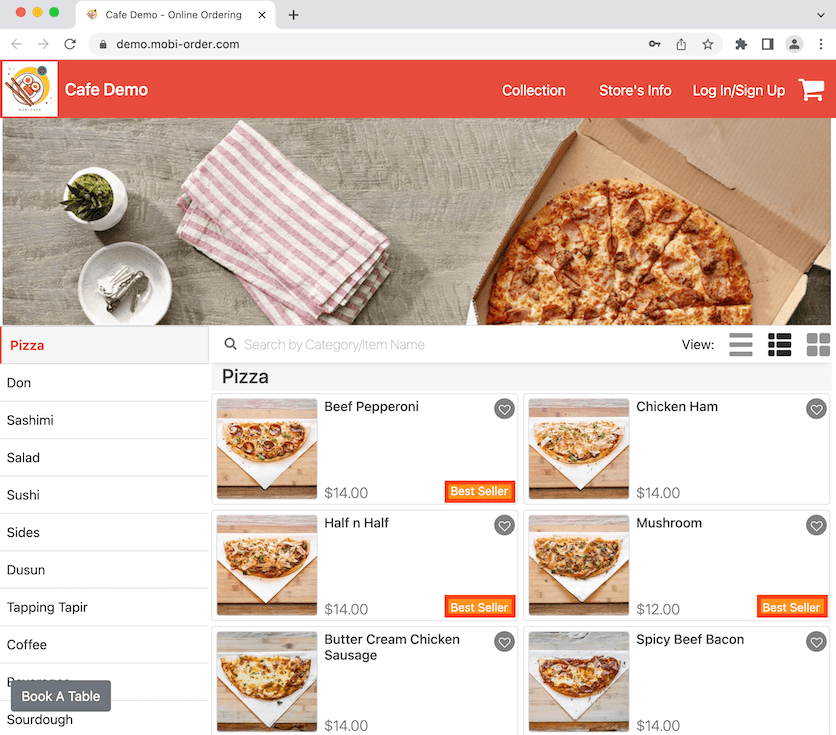This screenshot has height=735, width=836.
Task: Open the shopping cart
Action: point(811,89)
